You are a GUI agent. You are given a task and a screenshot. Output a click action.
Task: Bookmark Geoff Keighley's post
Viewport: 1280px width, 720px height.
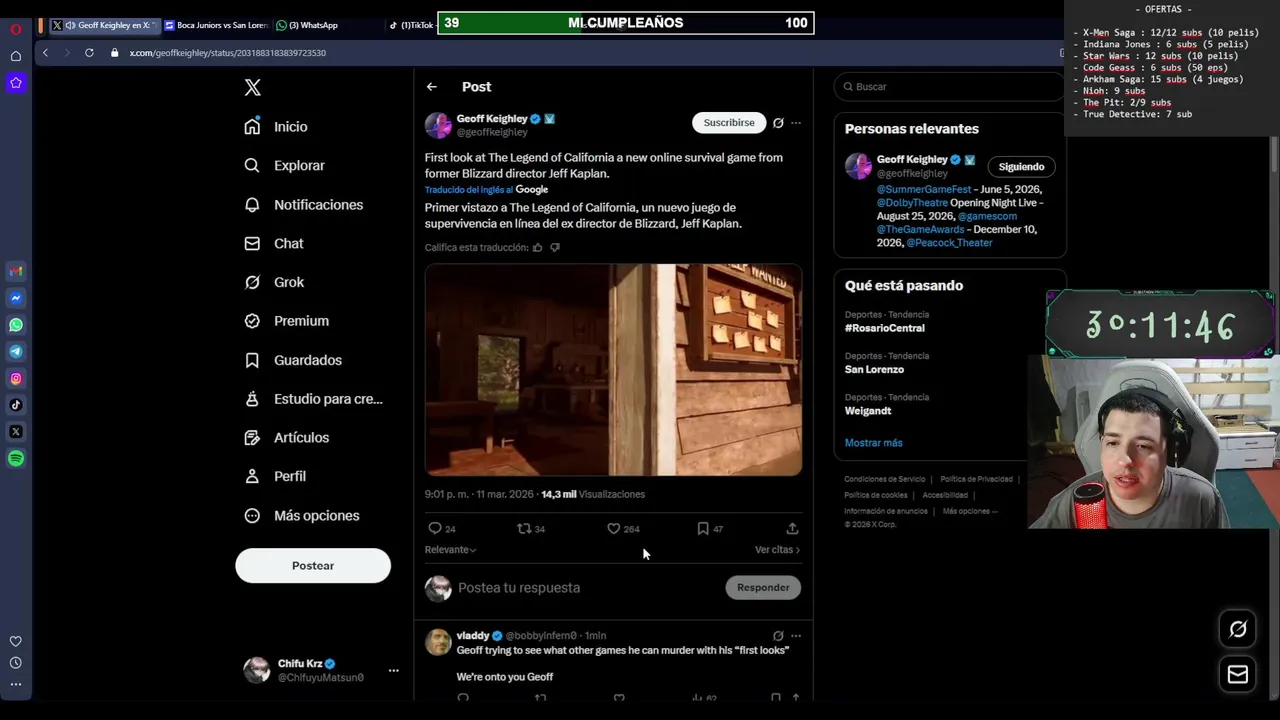pyautogui.click(x=703, y=528)
